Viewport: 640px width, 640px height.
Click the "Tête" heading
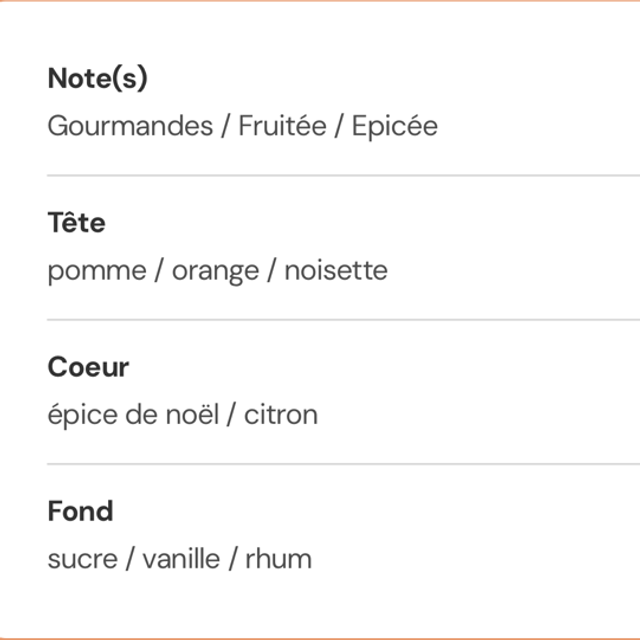pos(76,223)
